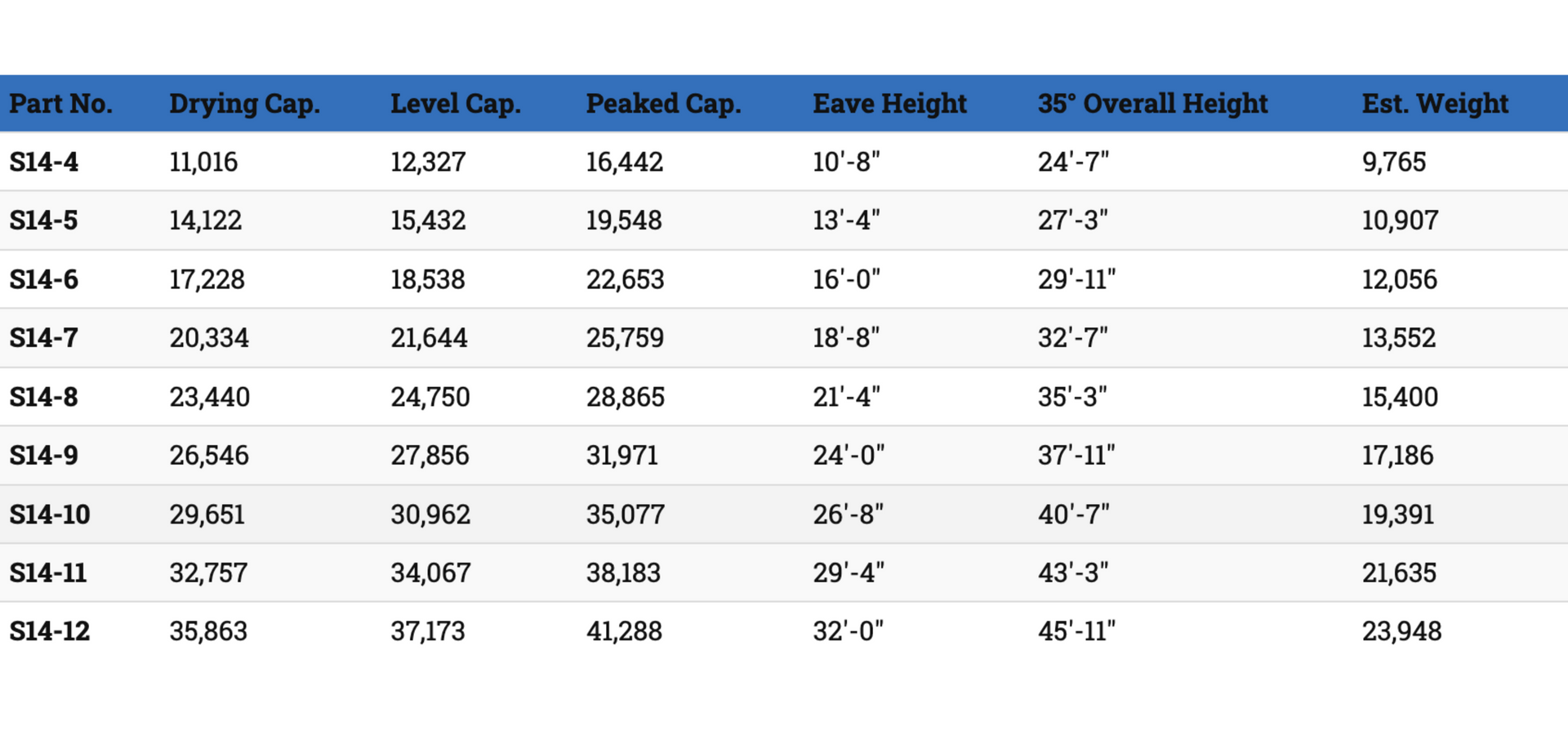Click the 23,948 weight value

1401,631
